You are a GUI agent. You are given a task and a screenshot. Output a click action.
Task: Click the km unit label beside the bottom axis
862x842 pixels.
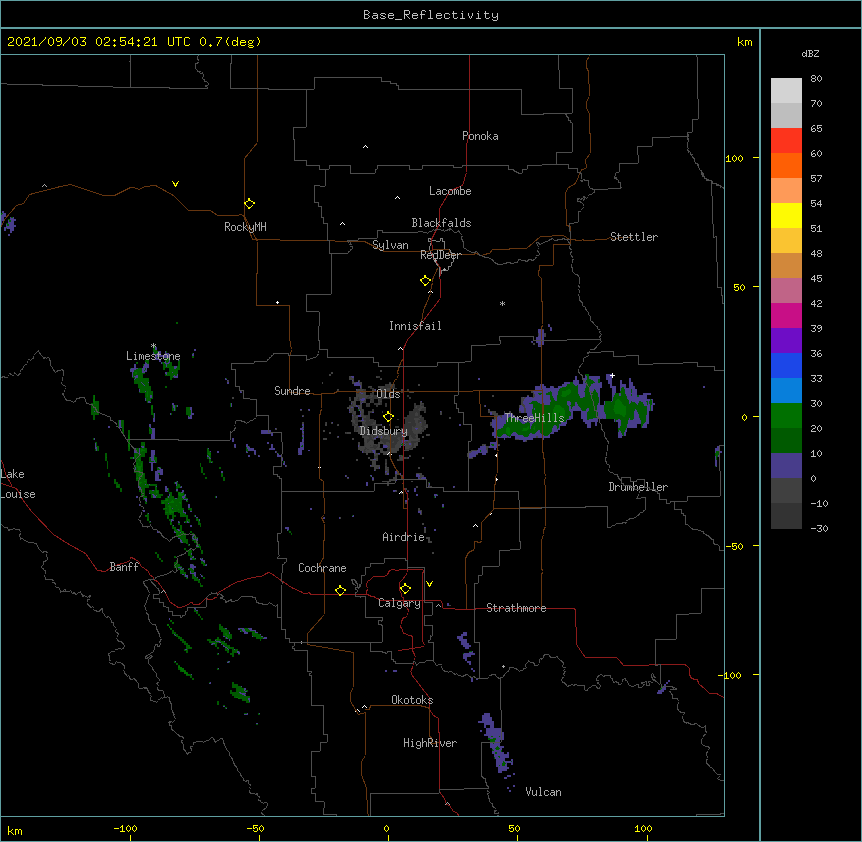point(15,830)
